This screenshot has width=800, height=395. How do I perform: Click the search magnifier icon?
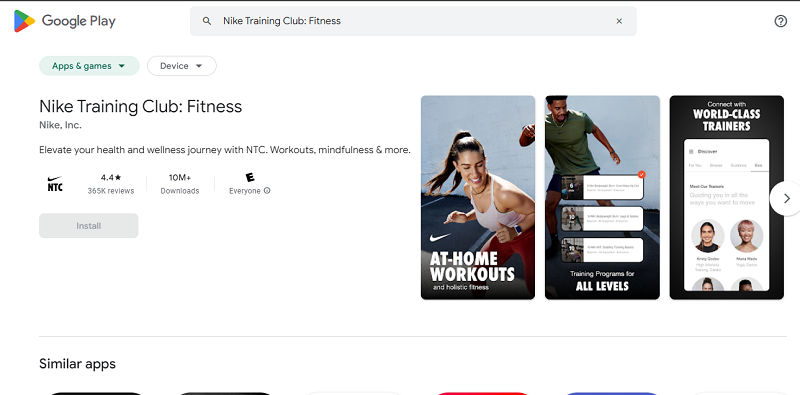click(x=207, y=21)
